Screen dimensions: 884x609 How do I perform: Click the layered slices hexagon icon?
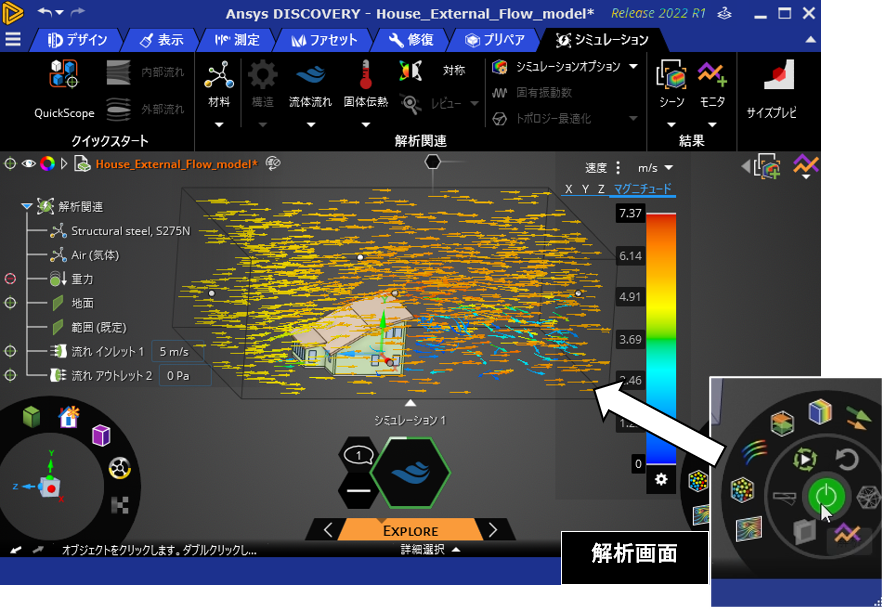[x=782, y=423]
